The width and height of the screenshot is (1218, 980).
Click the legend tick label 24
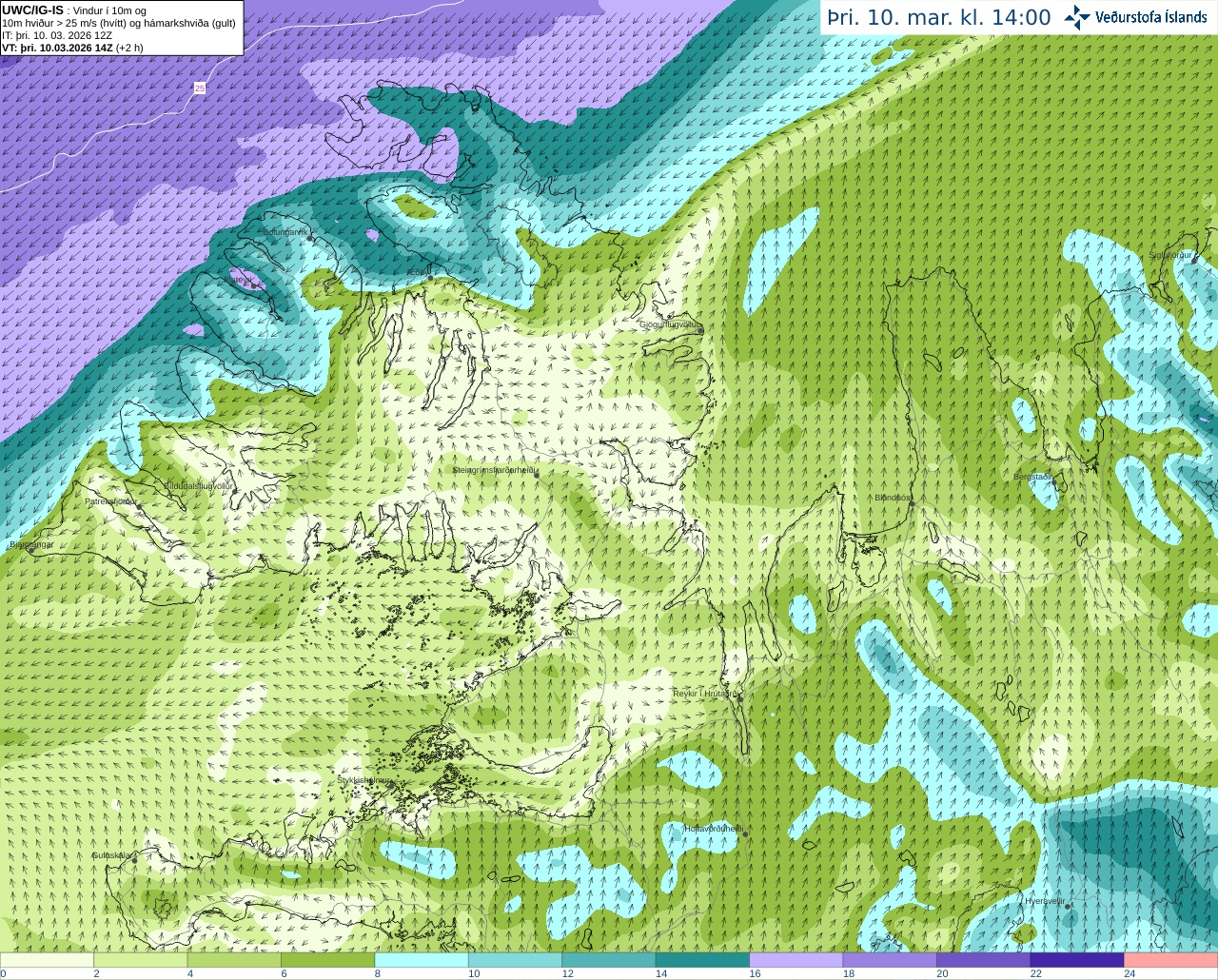click(1130, 973)
